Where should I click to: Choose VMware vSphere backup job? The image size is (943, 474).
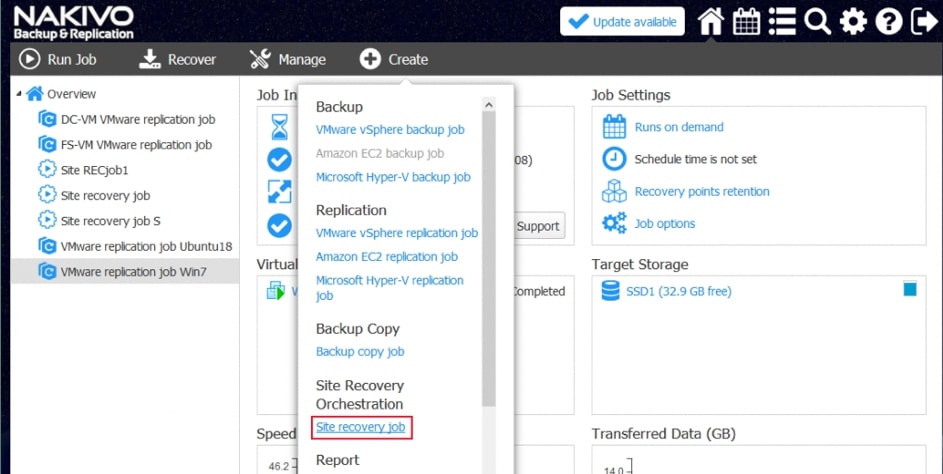(x=390, y=130)
